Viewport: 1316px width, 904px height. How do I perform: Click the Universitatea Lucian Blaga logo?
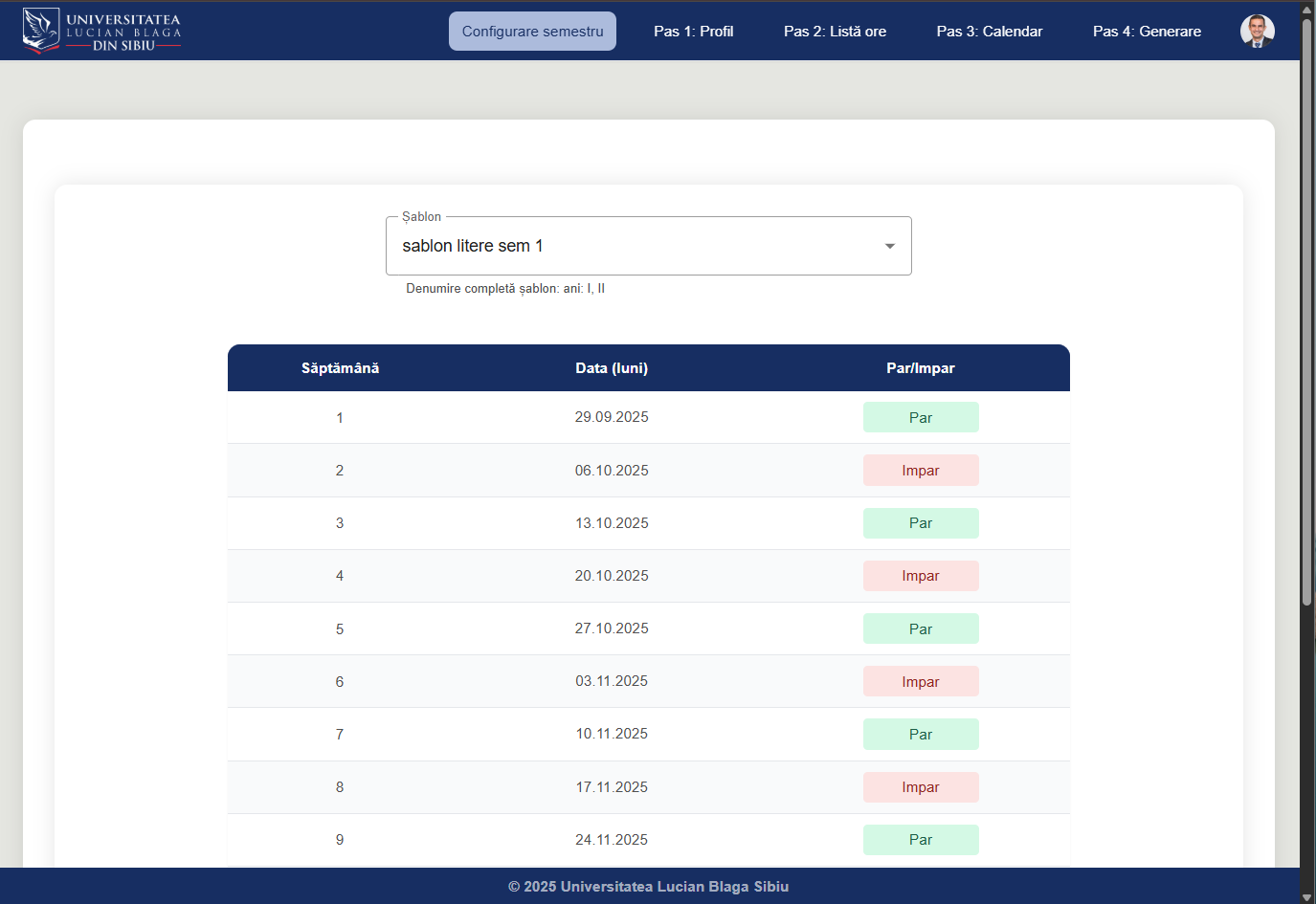[101, 31]
